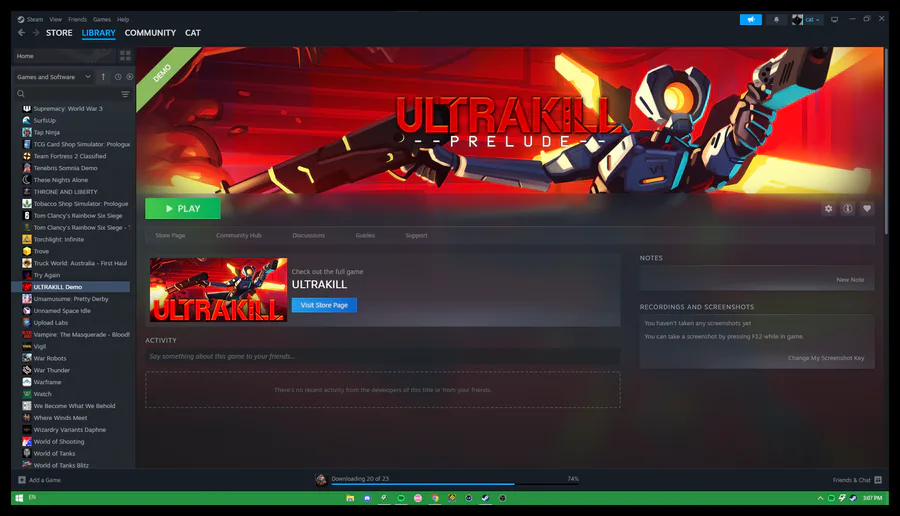Click the ULTRAKILL full game thumbnail
The width and height of the screenshot is (900, 516).
[x=218, y=289]
